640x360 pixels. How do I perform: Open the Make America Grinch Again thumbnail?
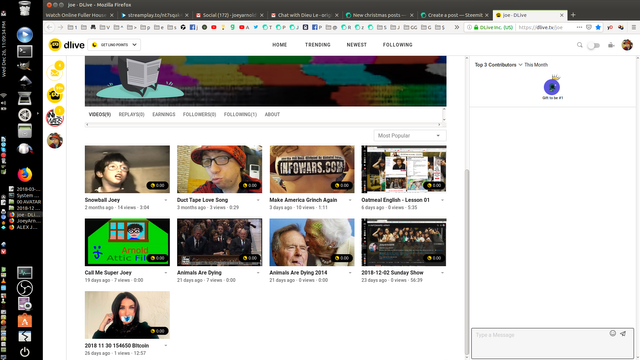click(312, 169)
